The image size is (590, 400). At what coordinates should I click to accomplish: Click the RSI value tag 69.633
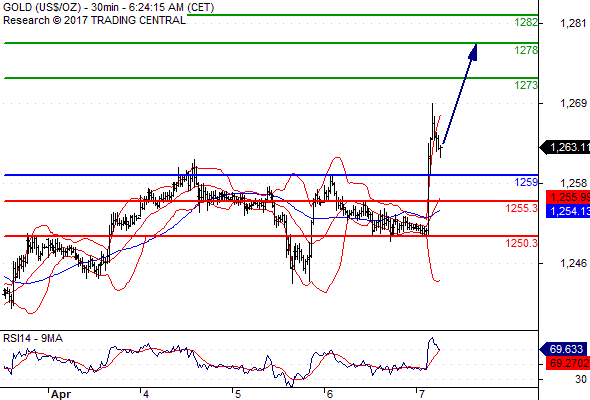coord(563,349)
